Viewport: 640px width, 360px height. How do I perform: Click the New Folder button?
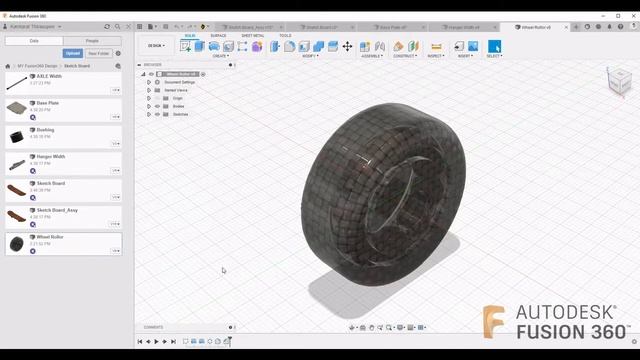pos(98,53)
